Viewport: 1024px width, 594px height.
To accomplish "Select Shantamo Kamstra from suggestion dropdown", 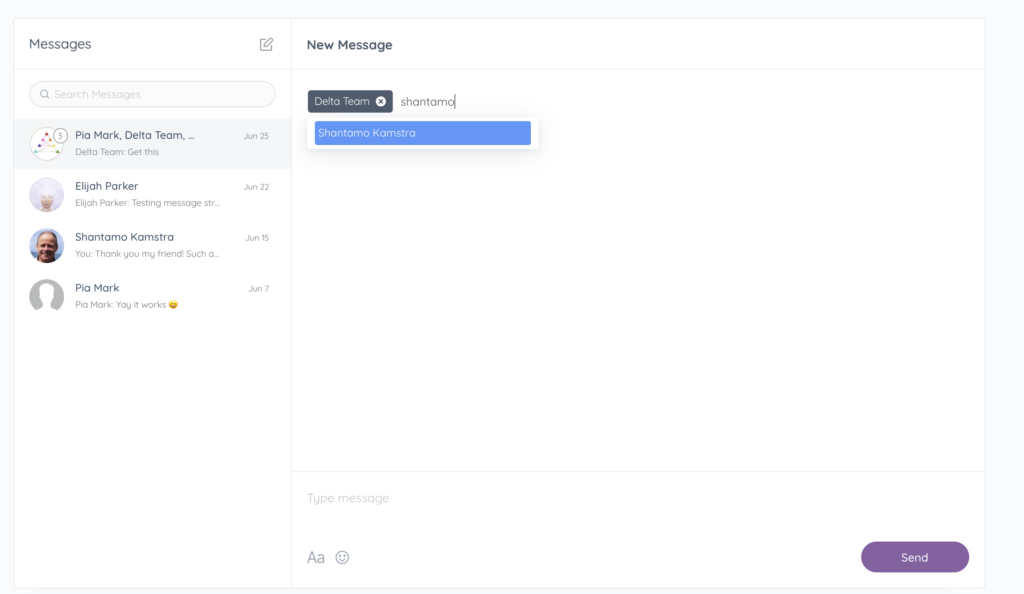I will click(423, 133).
